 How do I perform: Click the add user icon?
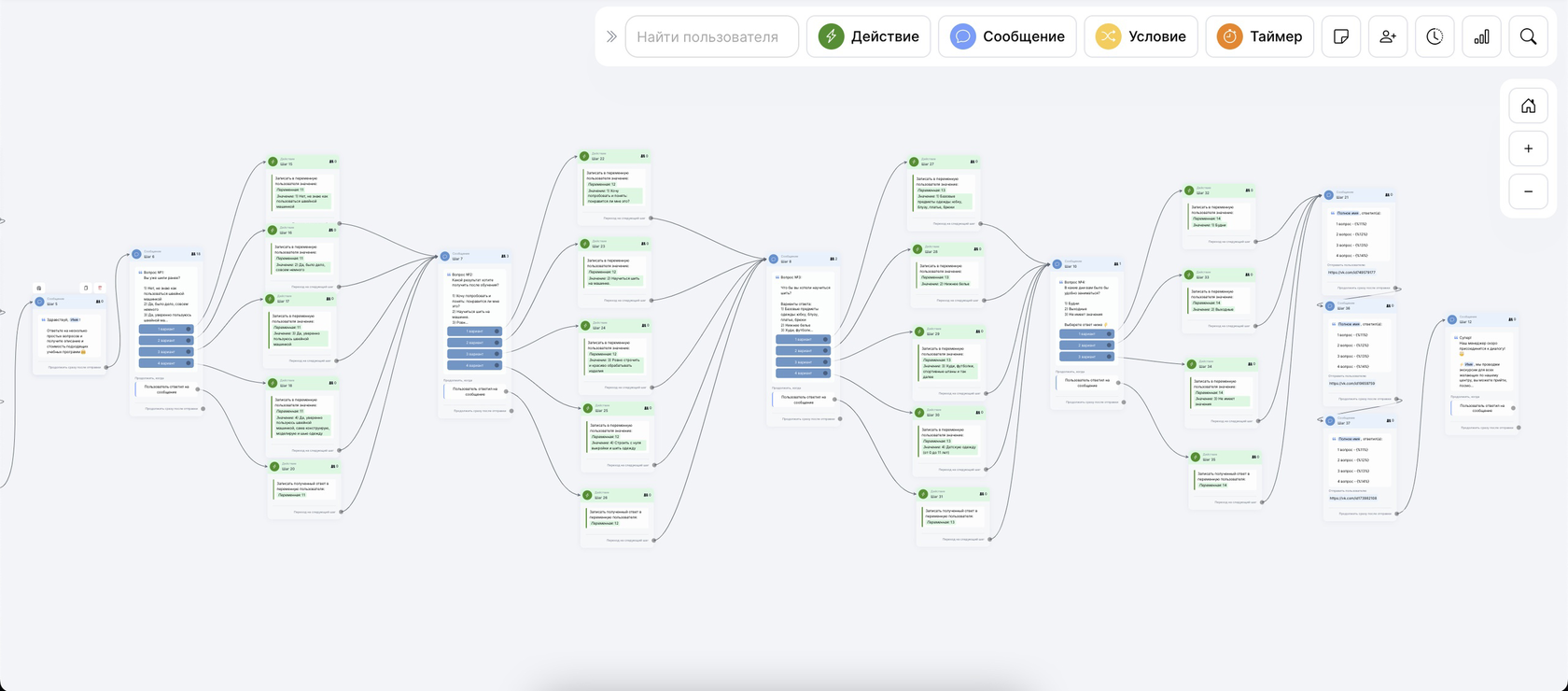(1388, 36)
